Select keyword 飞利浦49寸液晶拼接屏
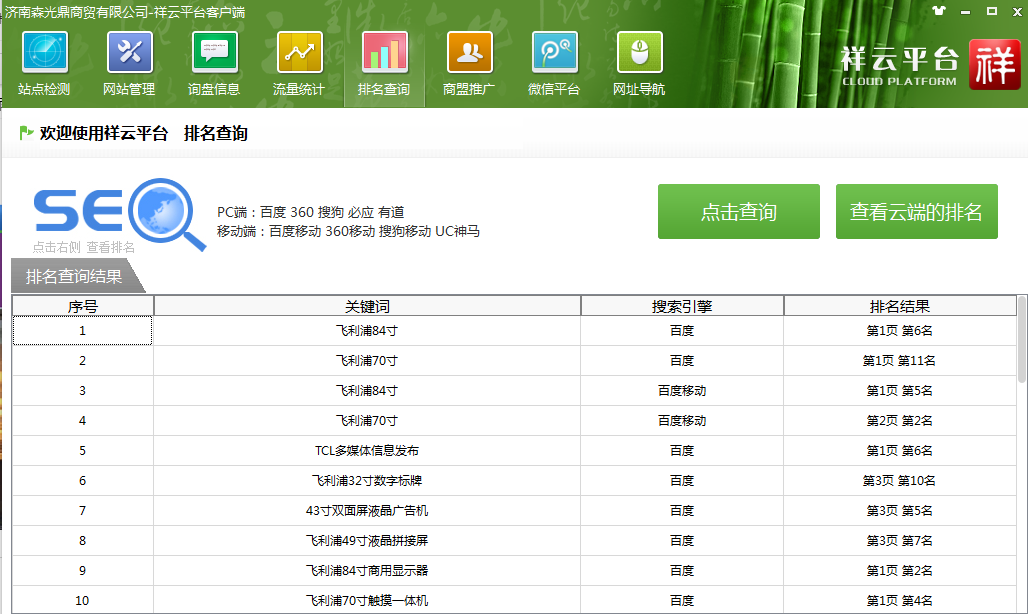The image size is (1028, 614). 367,541
